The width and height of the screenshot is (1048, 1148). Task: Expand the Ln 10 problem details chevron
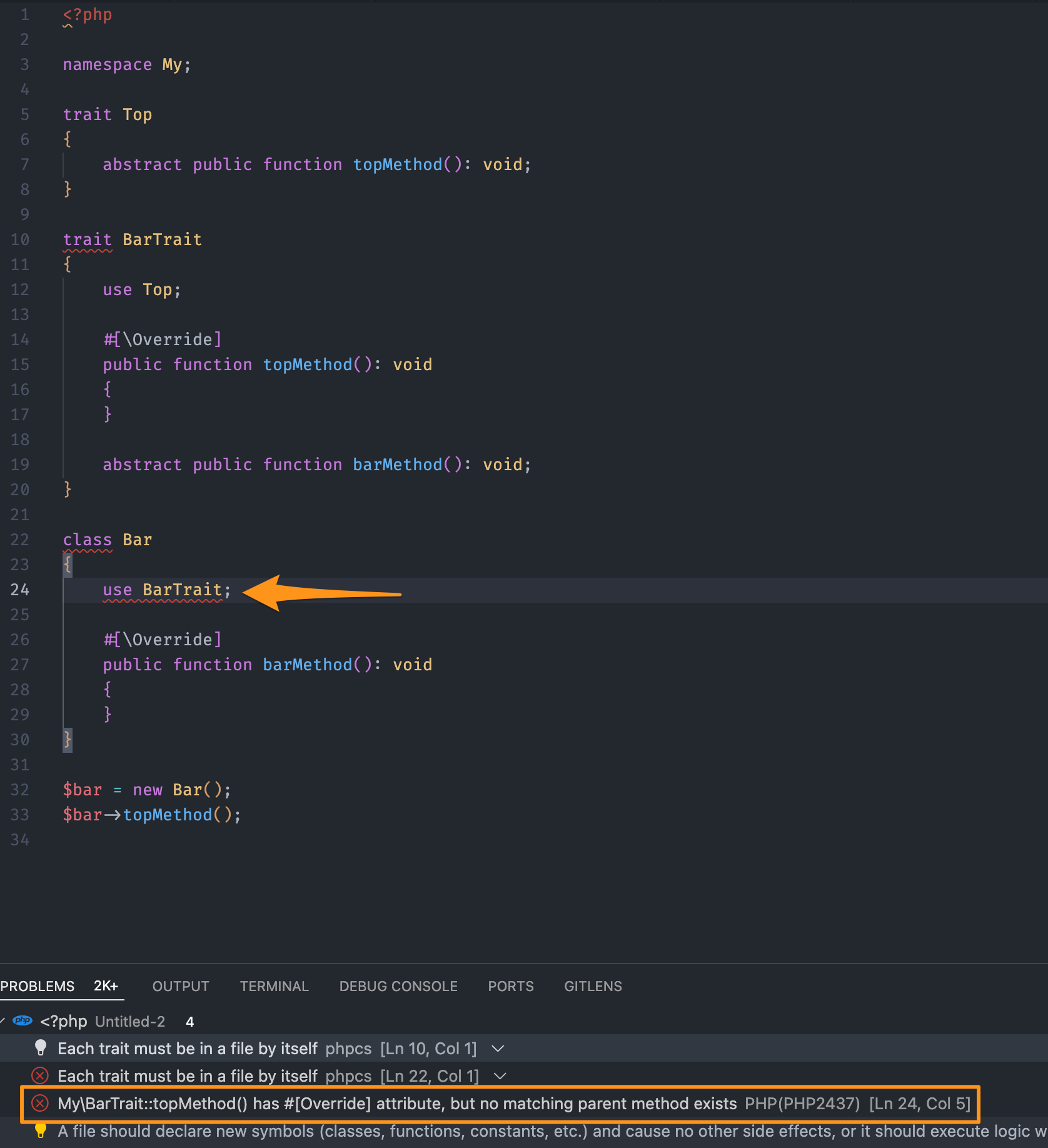tap(498, 1049)
